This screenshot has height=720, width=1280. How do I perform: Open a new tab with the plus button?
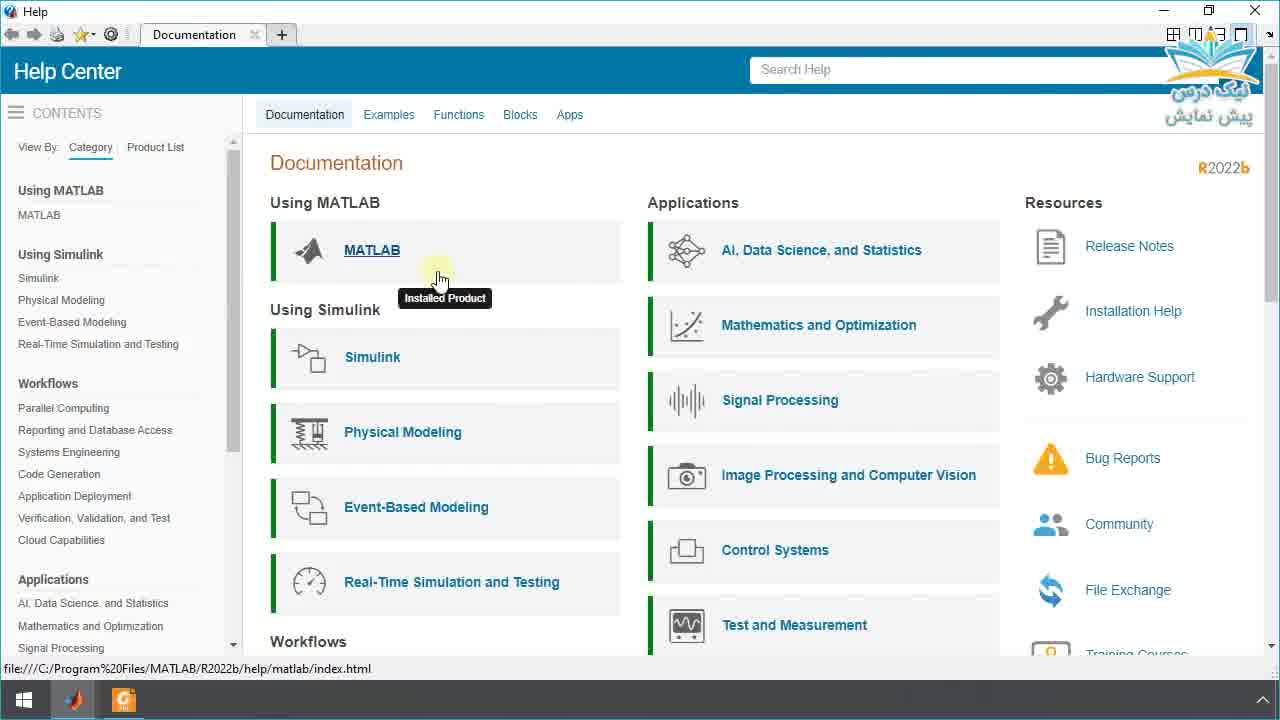click(282, 34)
